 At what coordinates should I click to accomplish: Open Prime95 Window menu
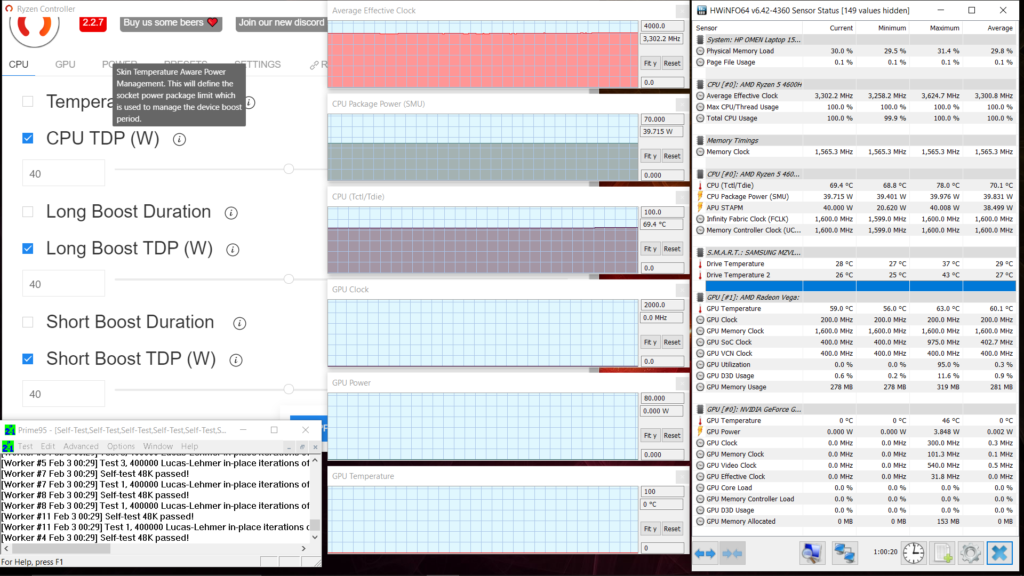point(158,446)
